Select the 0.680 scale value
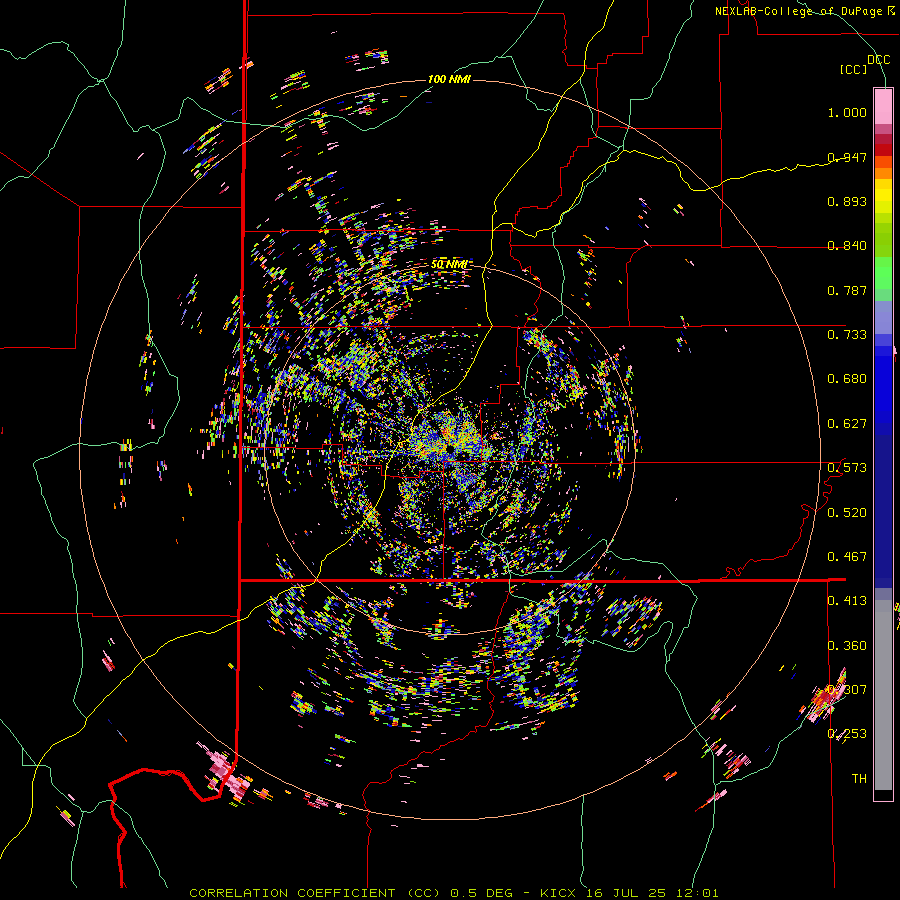 coord(847,379)
